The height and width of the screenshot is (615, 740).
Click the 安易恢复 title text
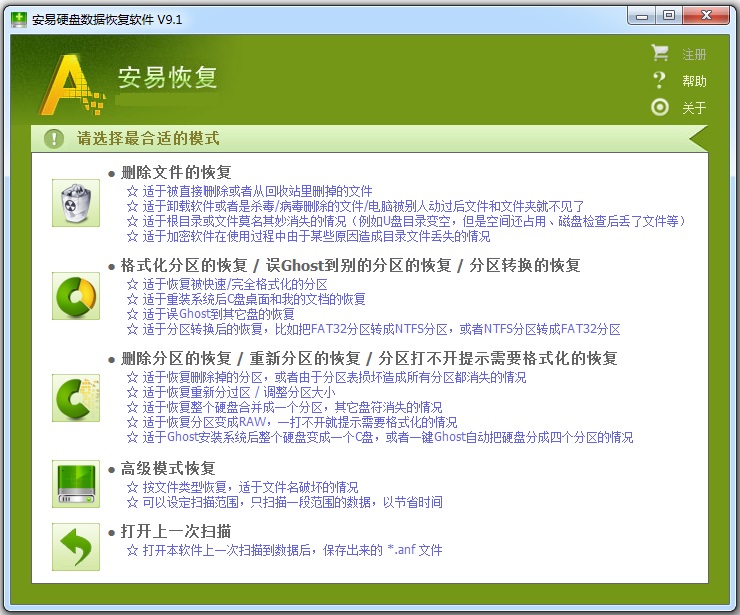167,78
